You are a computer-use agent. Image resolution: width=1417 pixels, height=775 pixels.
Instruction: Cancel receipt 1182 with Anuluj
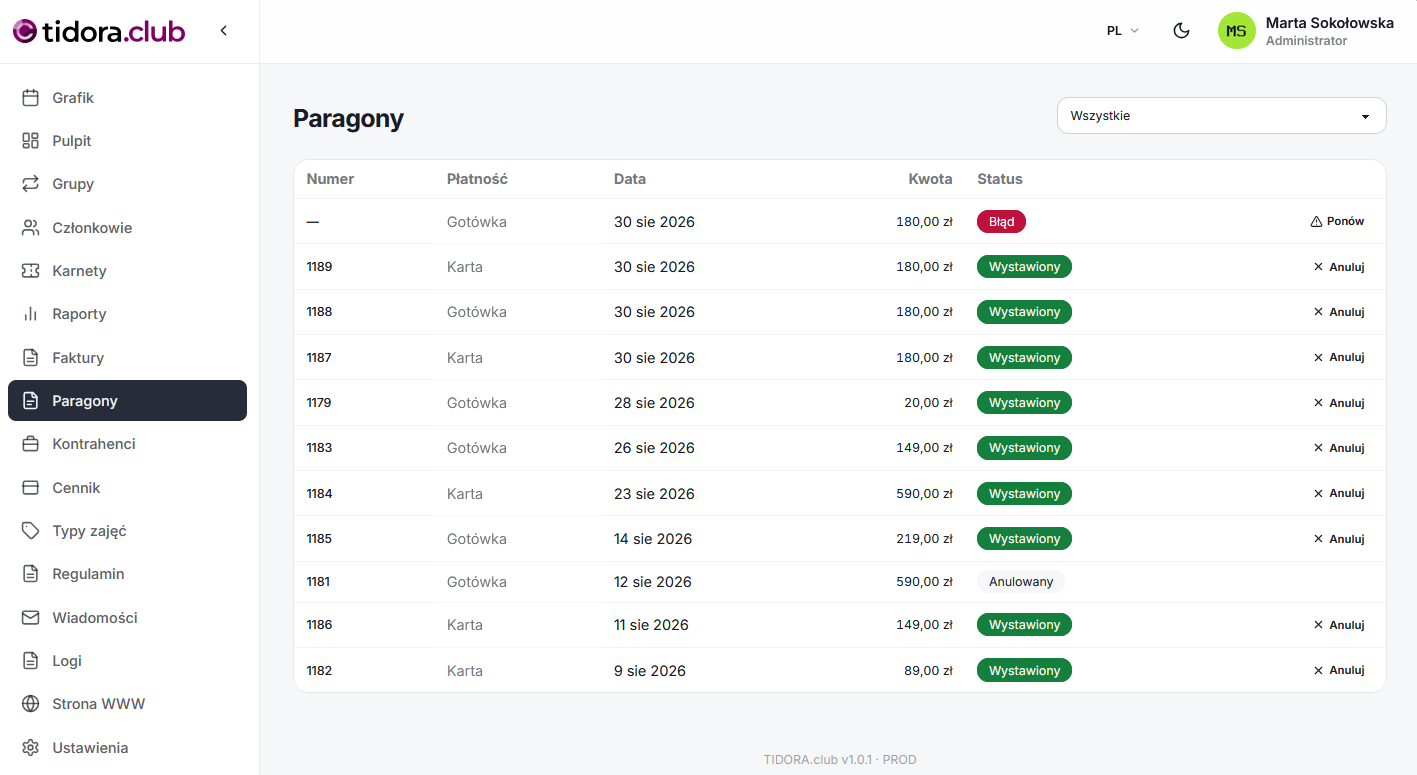click(1338, 671)
